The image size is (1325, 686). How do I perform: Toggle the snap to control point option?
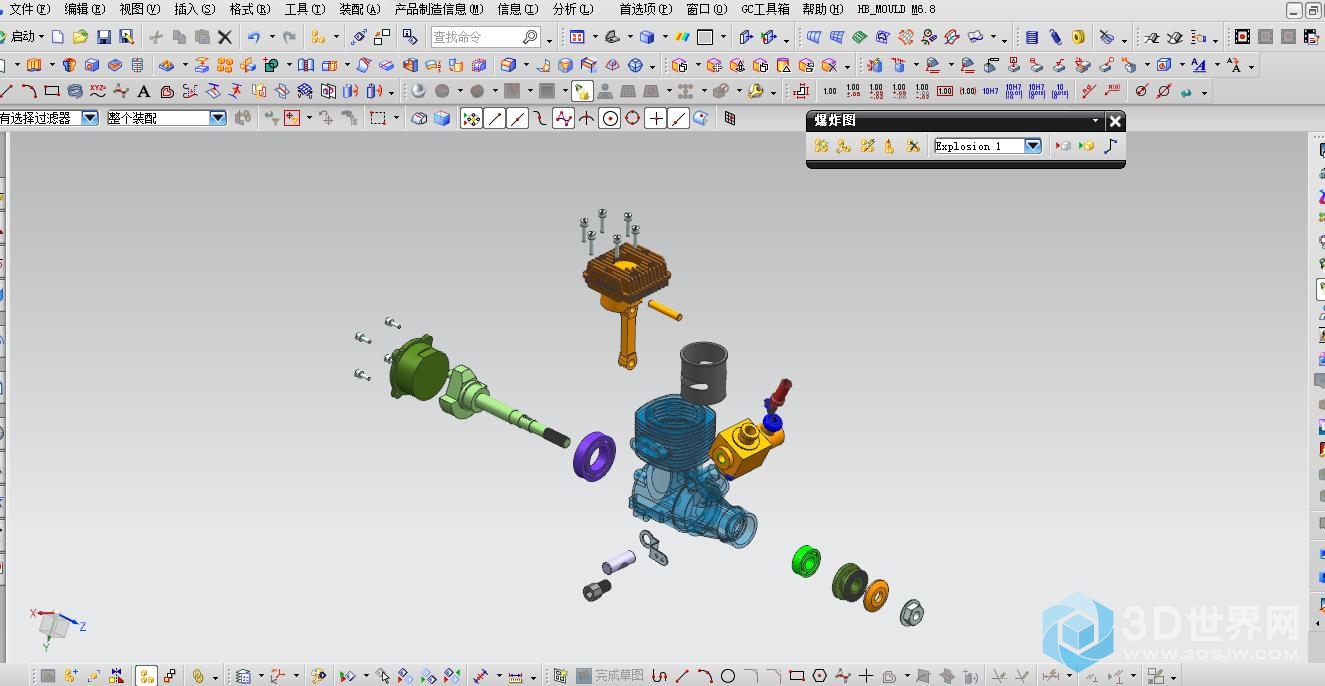563,118
